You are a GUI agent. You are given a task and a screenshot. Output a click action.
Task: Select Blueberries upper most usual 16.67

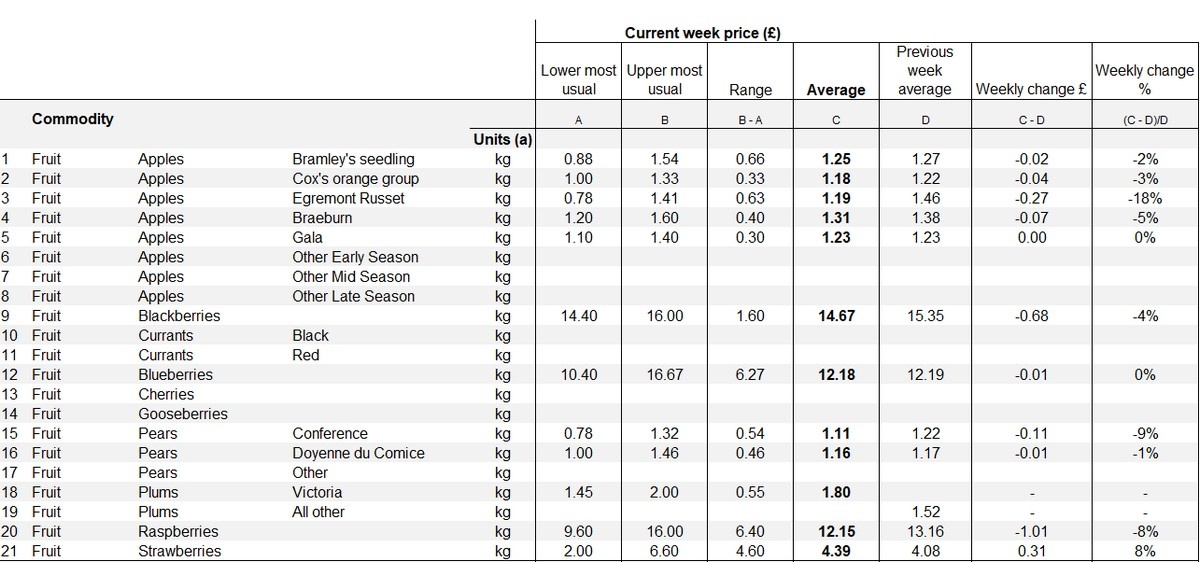coord(665,375)
